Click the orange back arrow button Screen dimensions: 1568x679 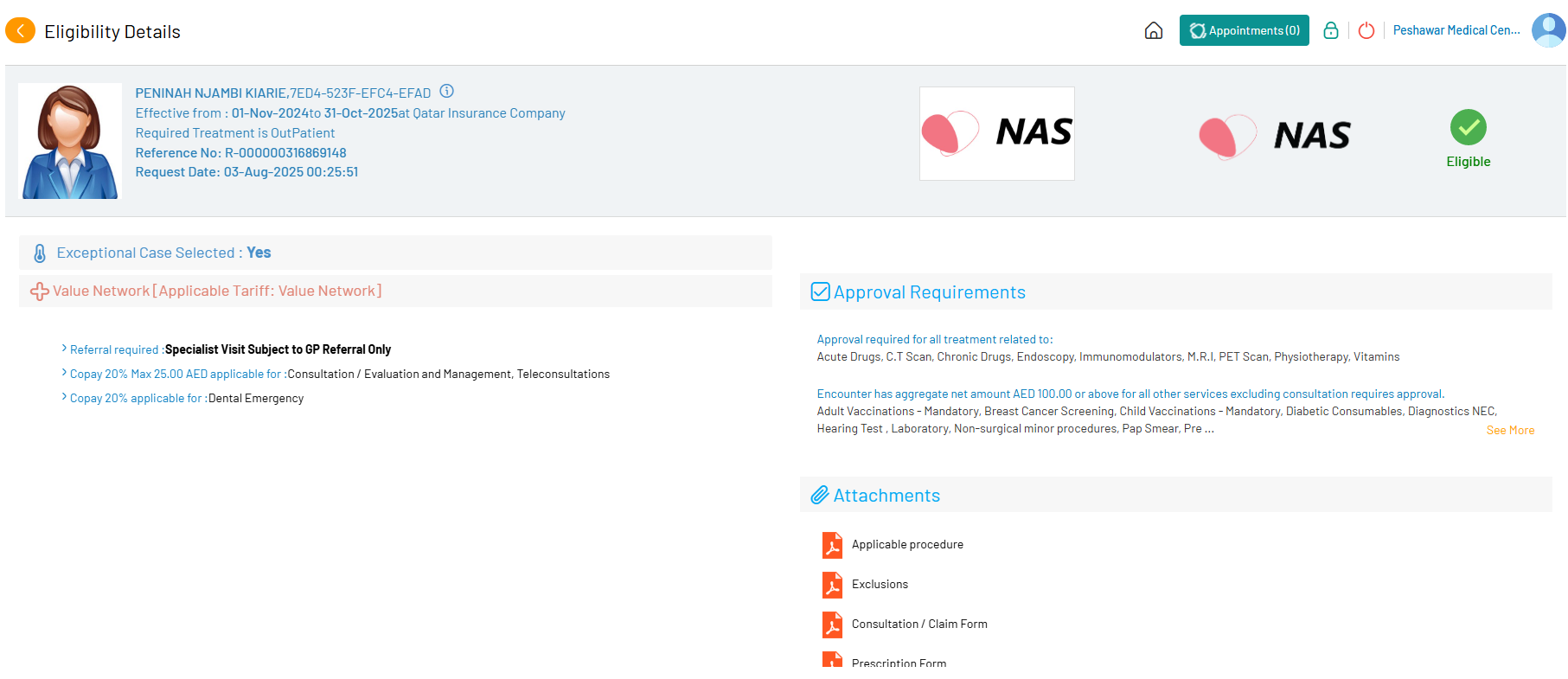coord(20,31)
